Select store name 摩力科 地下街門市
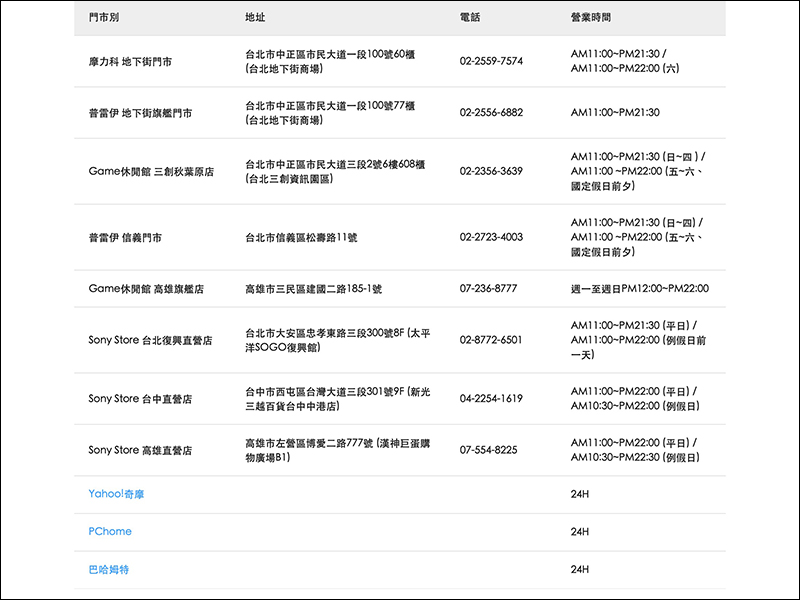 [x=130, y=62]
